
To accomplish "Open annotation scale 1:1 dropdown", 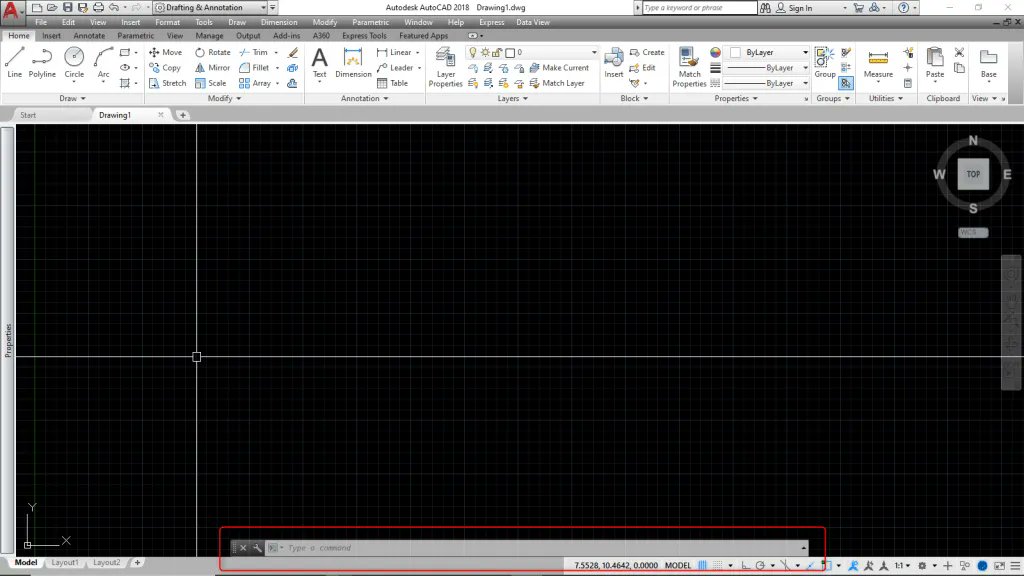I will point(902,566).
